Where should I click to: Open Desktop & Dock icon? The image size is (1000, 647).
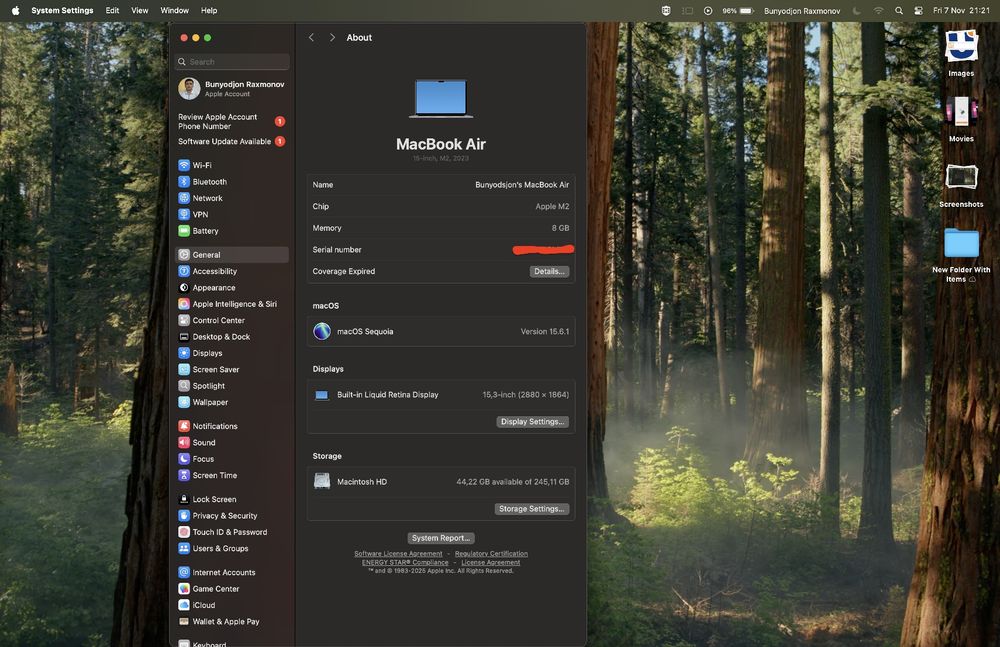184,337
